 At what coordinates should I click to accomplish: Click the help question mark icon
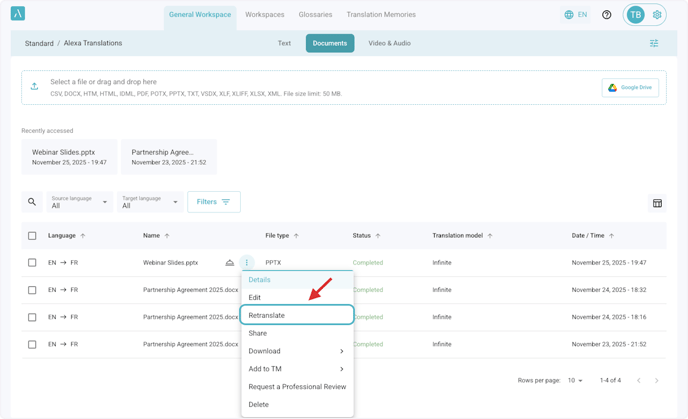coord(606,15)
